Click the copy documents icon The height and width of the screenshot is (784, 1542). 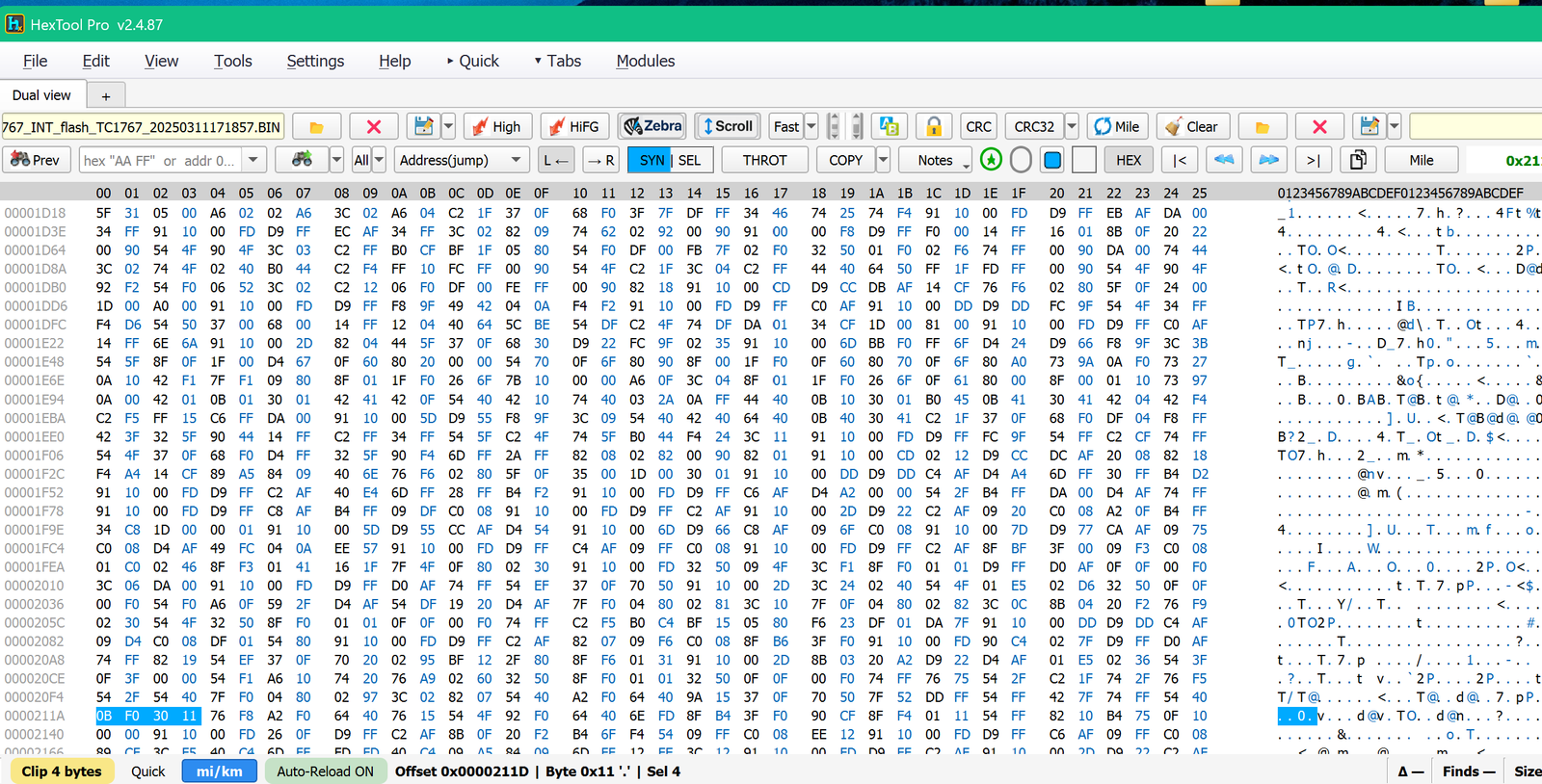click(1358, 160)
